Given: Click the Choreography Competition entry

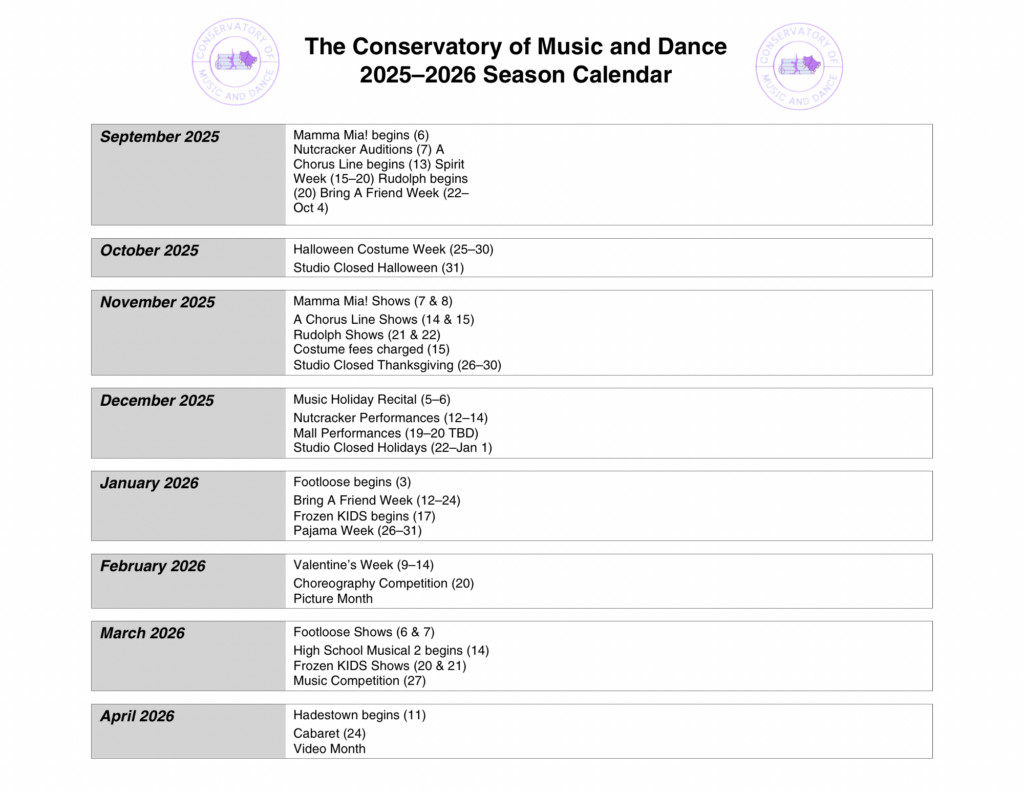Looking at the screenshot, I should click(x=383, y=582).
